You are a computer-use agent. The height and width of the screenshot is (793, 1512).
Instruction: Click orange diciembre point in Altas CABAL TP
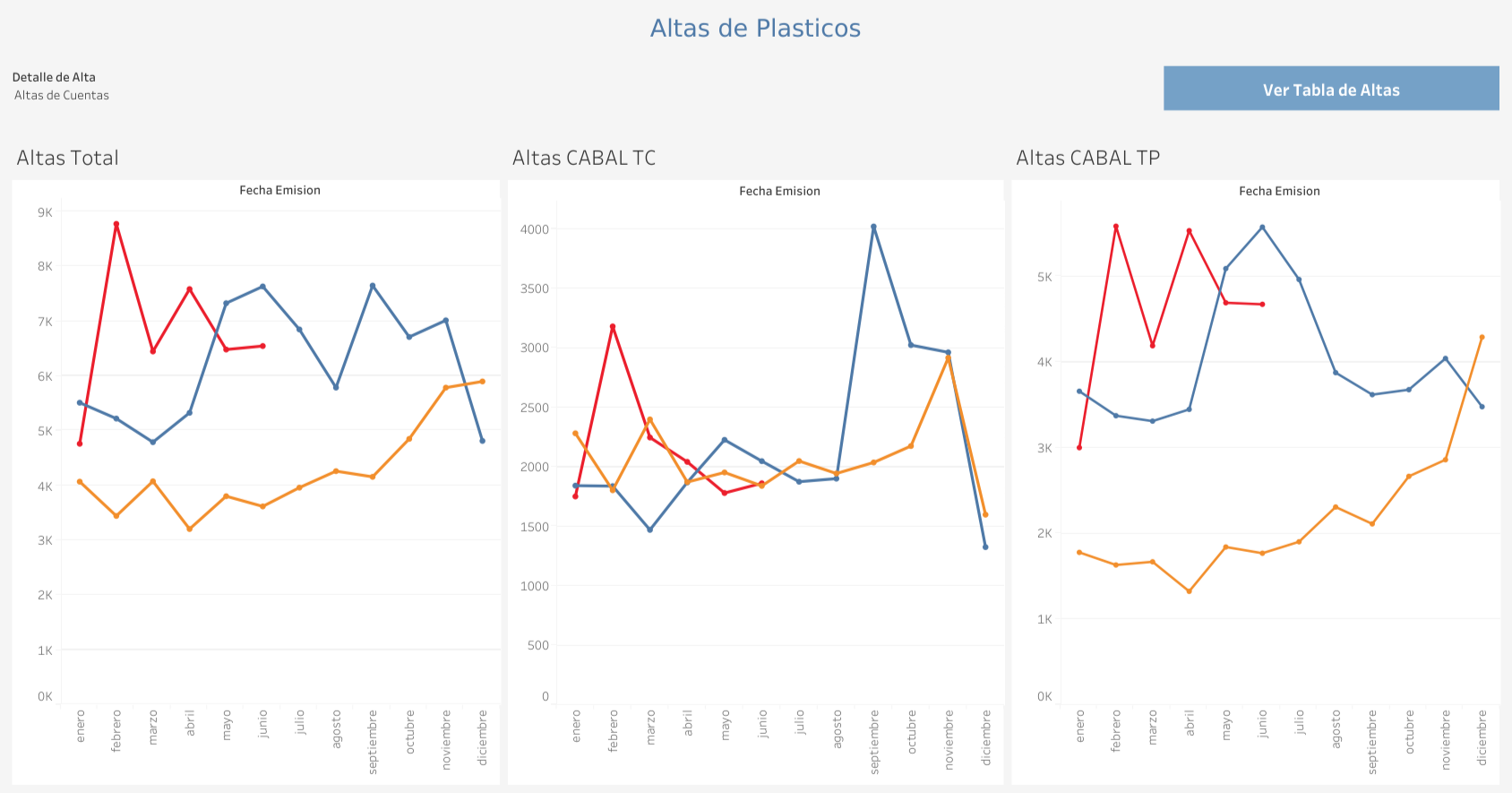[x=1482, y=338]
